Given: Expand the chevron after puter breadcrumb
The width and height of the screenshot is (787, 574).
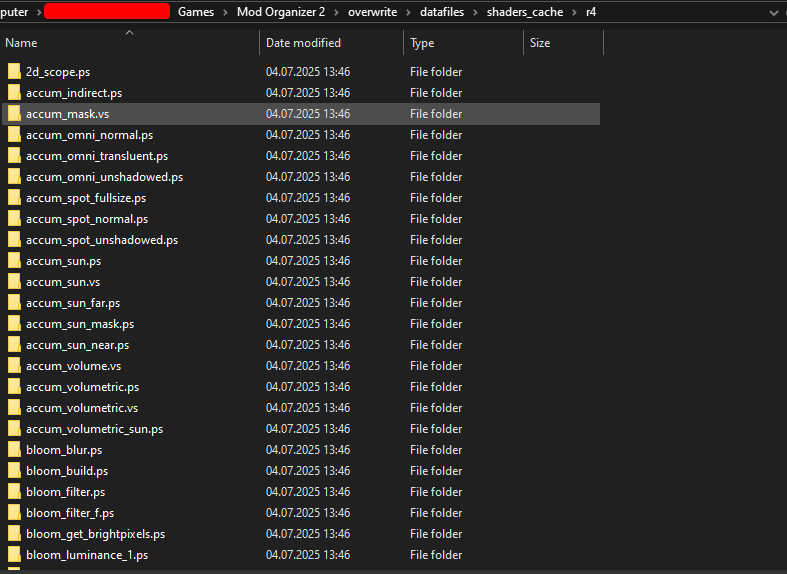Looking at the screenshot, I should (39, 12).
